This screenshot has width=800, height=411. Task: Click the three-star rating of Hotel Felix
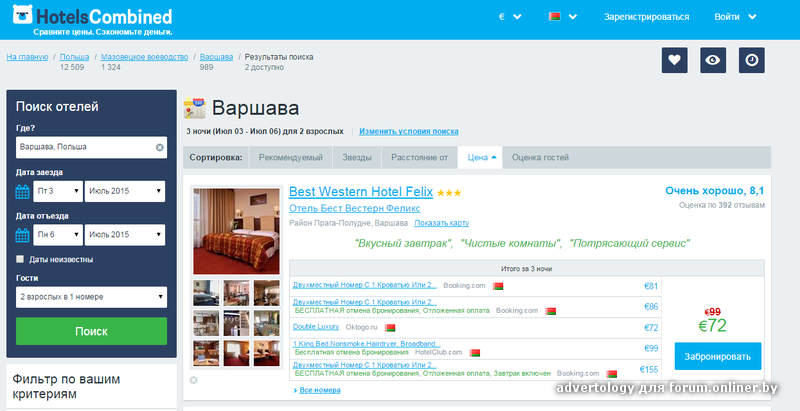coord(449,193)
